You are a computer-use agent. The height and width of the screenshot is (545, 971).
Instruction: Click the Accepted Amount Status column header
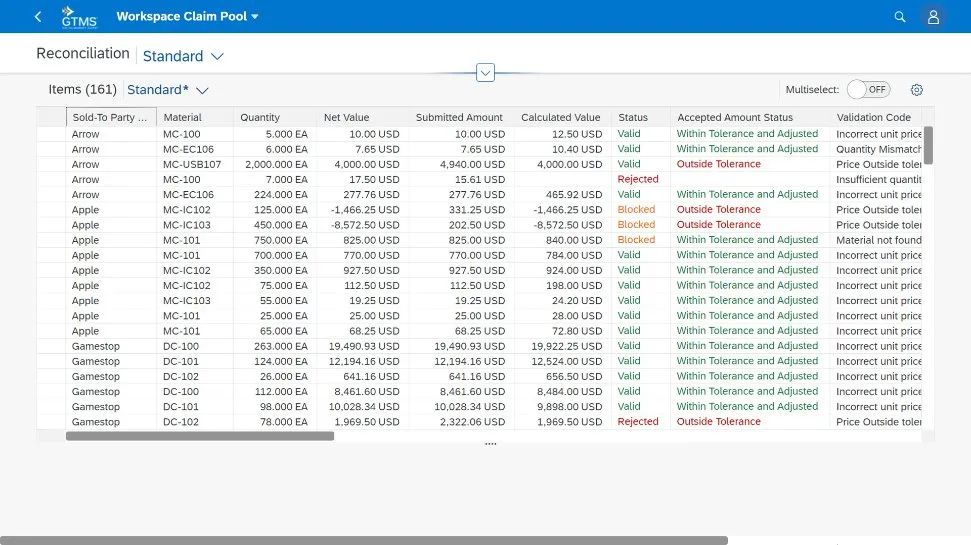tap(734, 118)
